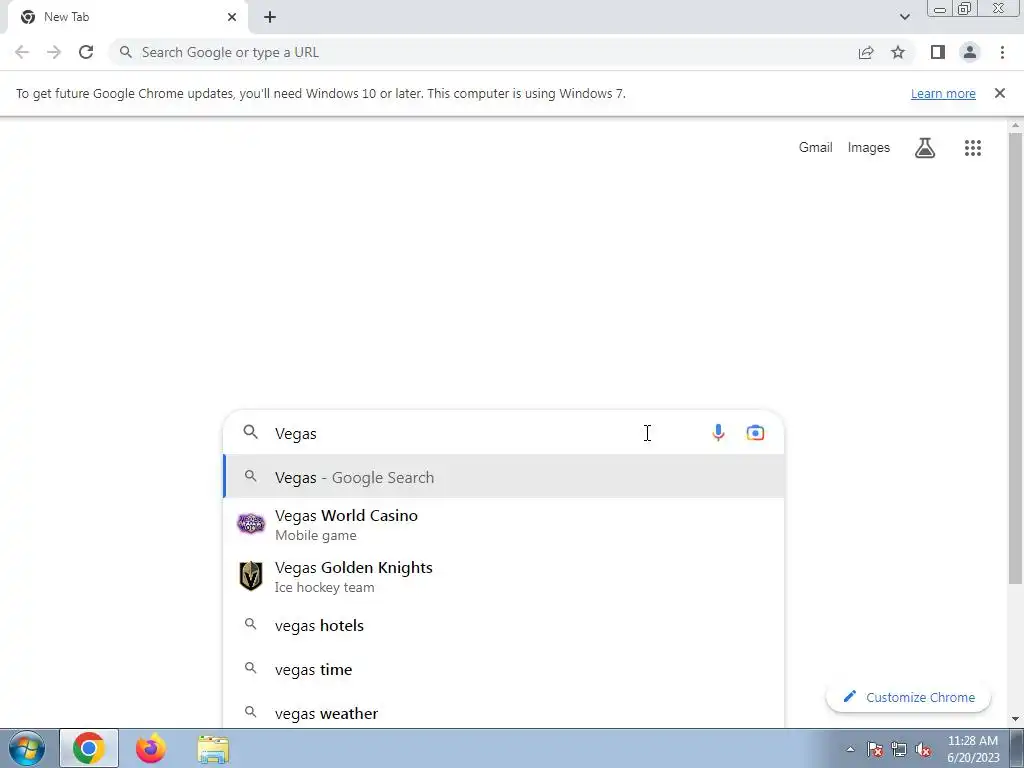Start voice search with the microphone
The width and height of the screenshot is (1024, 768).
pos(718,433)
